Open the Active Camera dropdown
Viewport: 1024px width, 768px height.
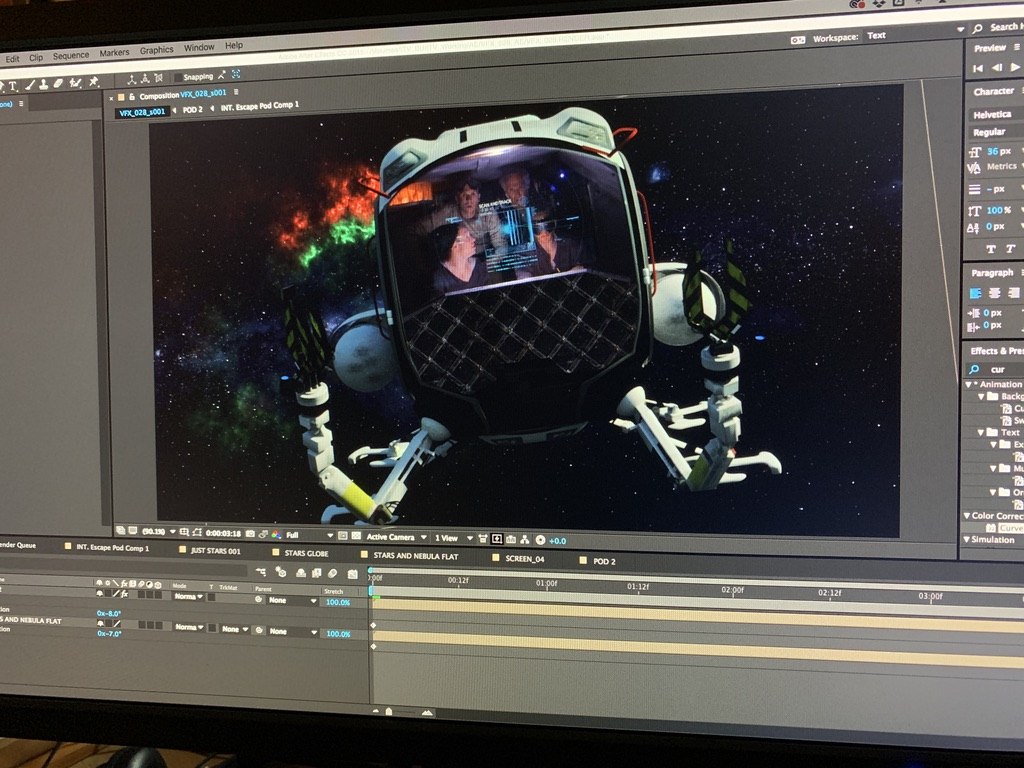click(x=396, y=537)
